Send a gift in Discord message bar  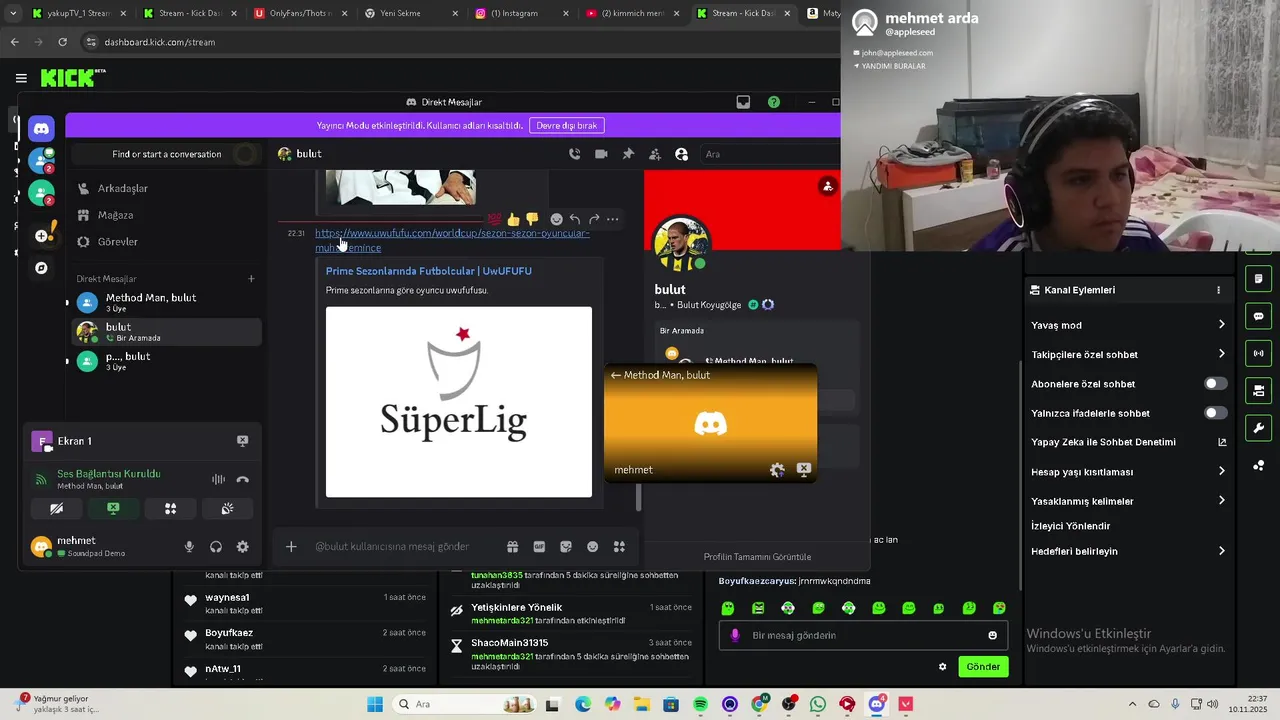click(512, 547)
